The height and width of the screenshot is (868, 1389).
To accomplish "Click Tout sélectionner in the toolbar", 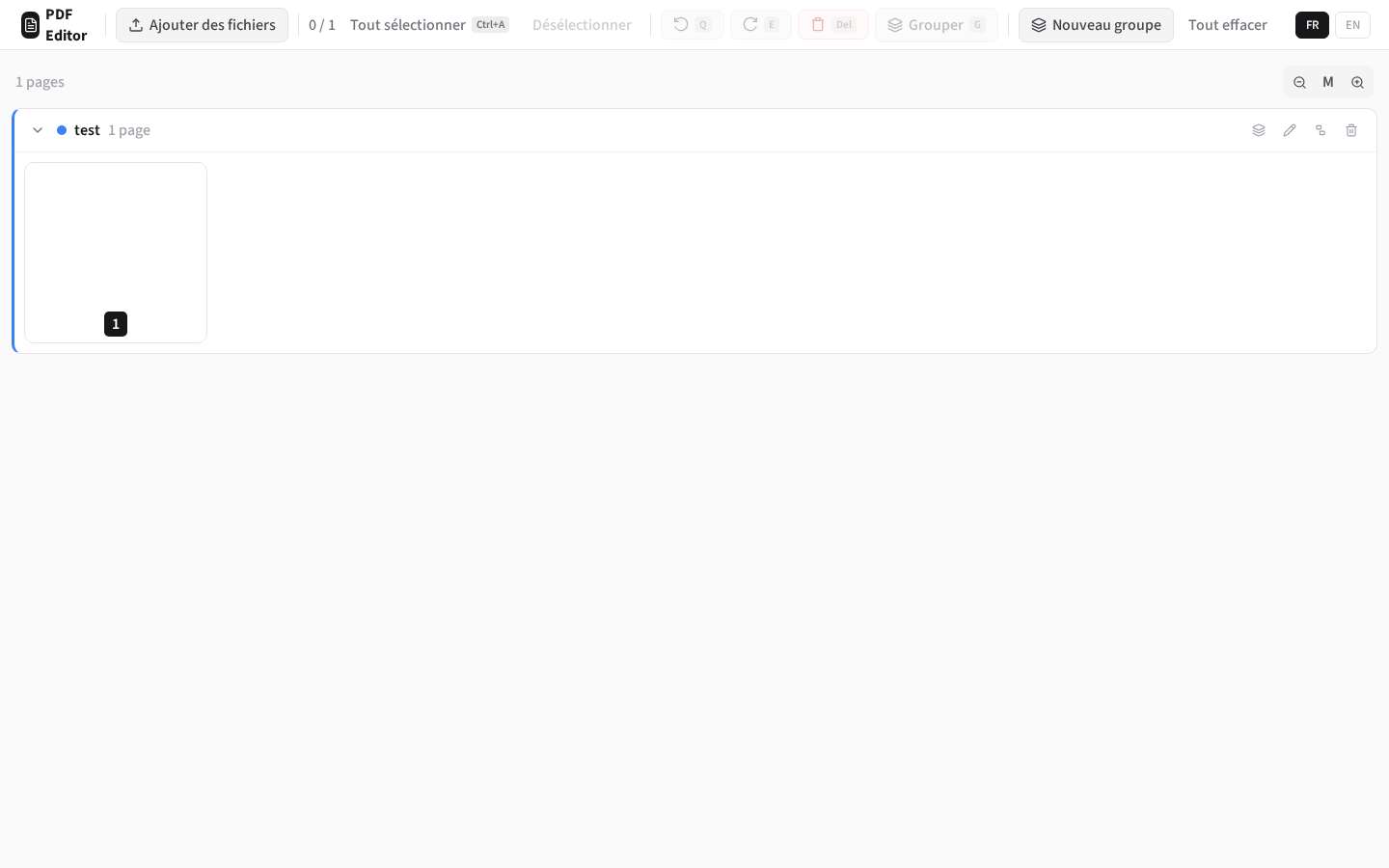I will [x=408, y=24].
